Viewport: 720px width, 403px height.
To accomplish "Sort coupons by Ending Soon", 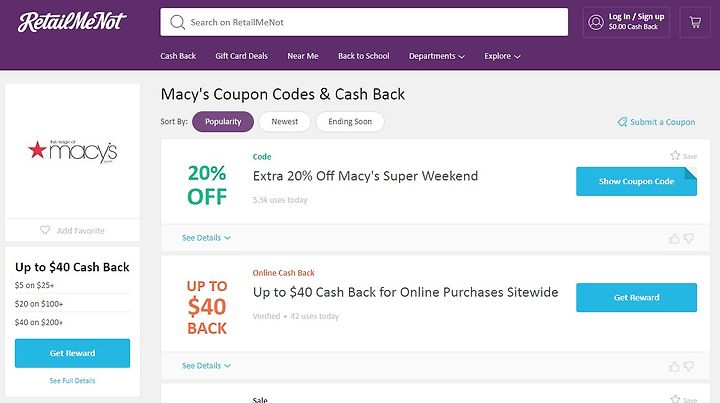I will coord(350,122).
